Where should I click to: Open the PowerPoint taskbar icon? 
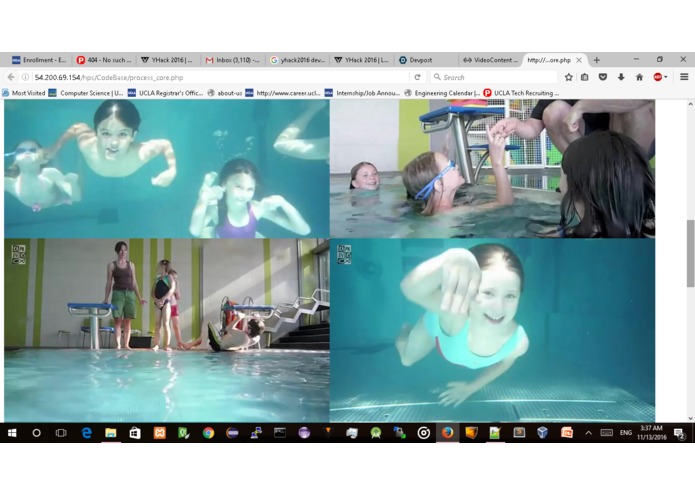(x=566, y=433)
